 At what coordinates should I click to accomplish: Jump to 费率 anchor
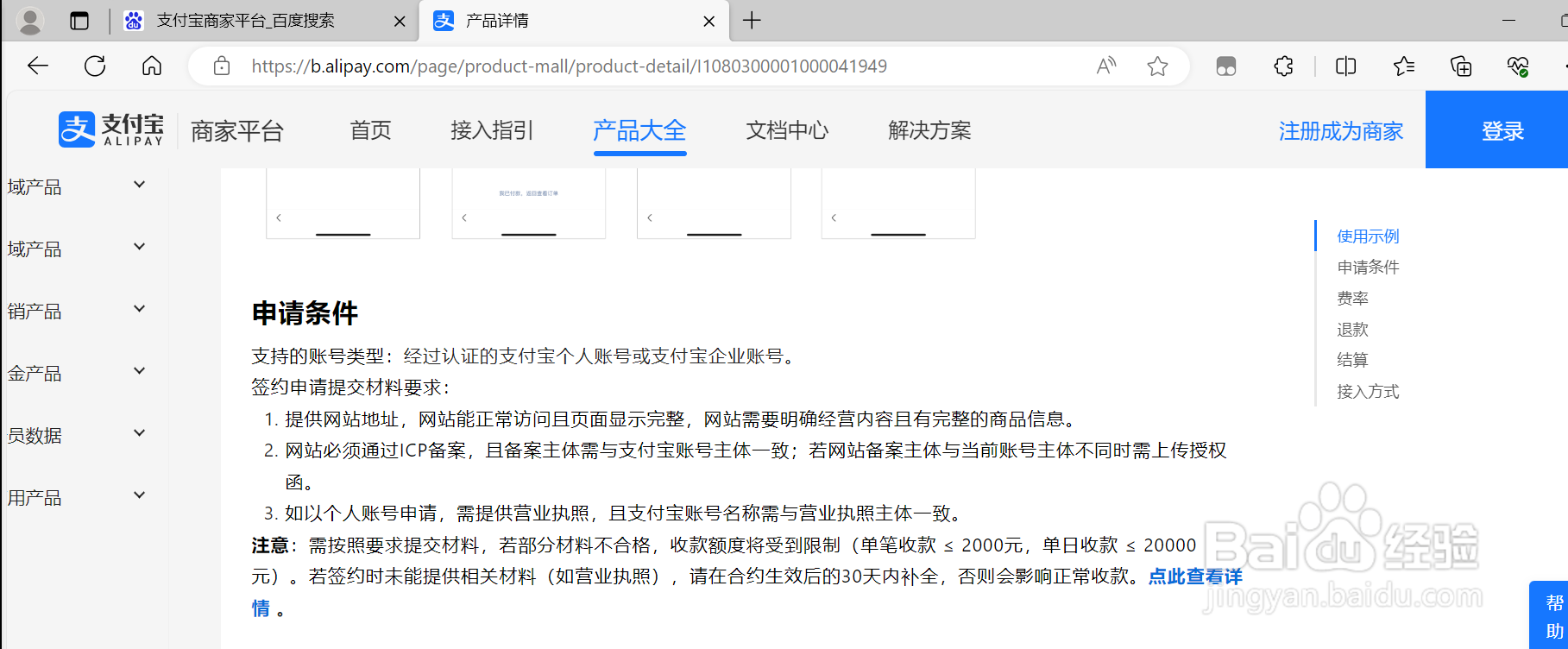click(x=1352, y=298)
